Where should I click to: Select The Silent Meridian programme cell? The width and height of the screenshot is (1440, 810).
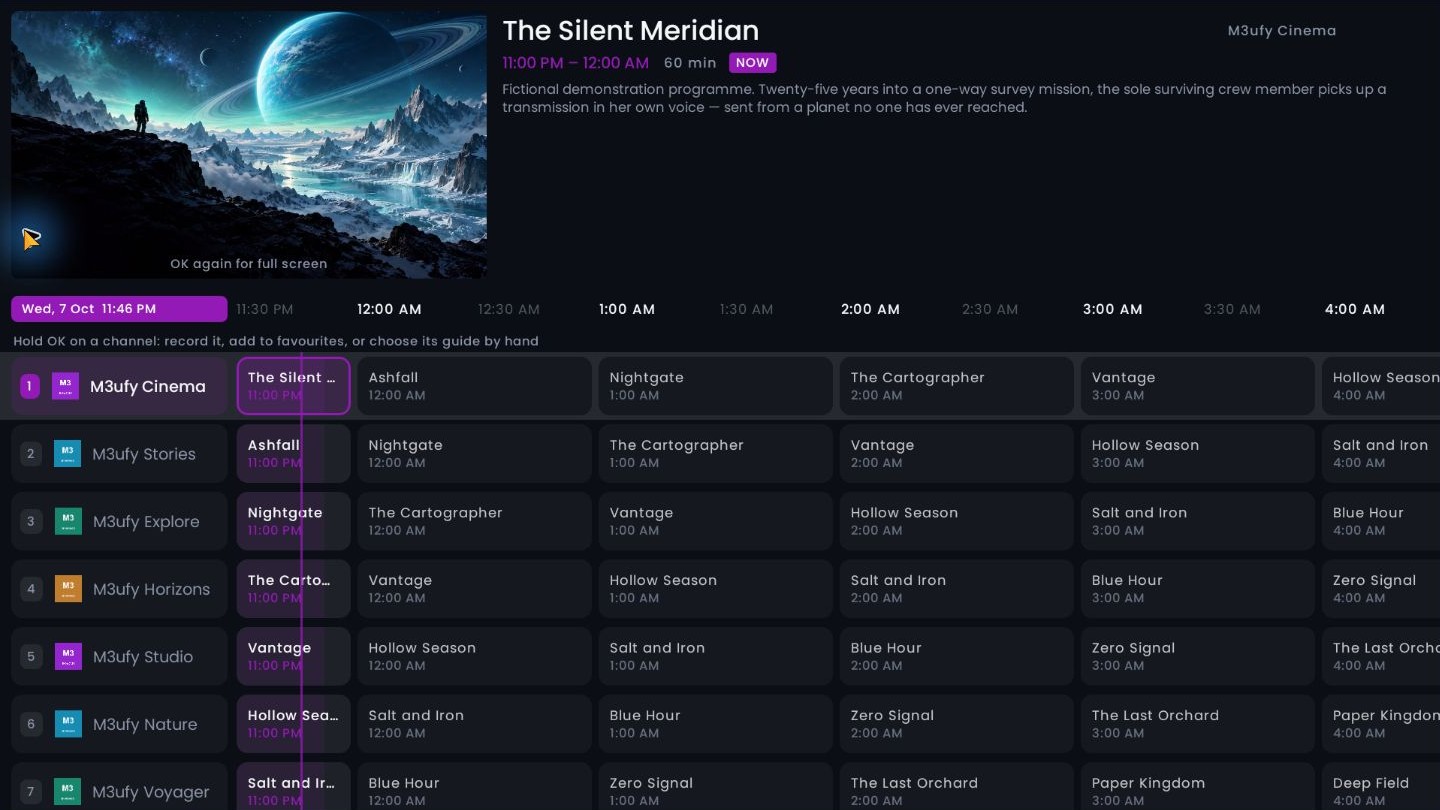tap(293, 386)
